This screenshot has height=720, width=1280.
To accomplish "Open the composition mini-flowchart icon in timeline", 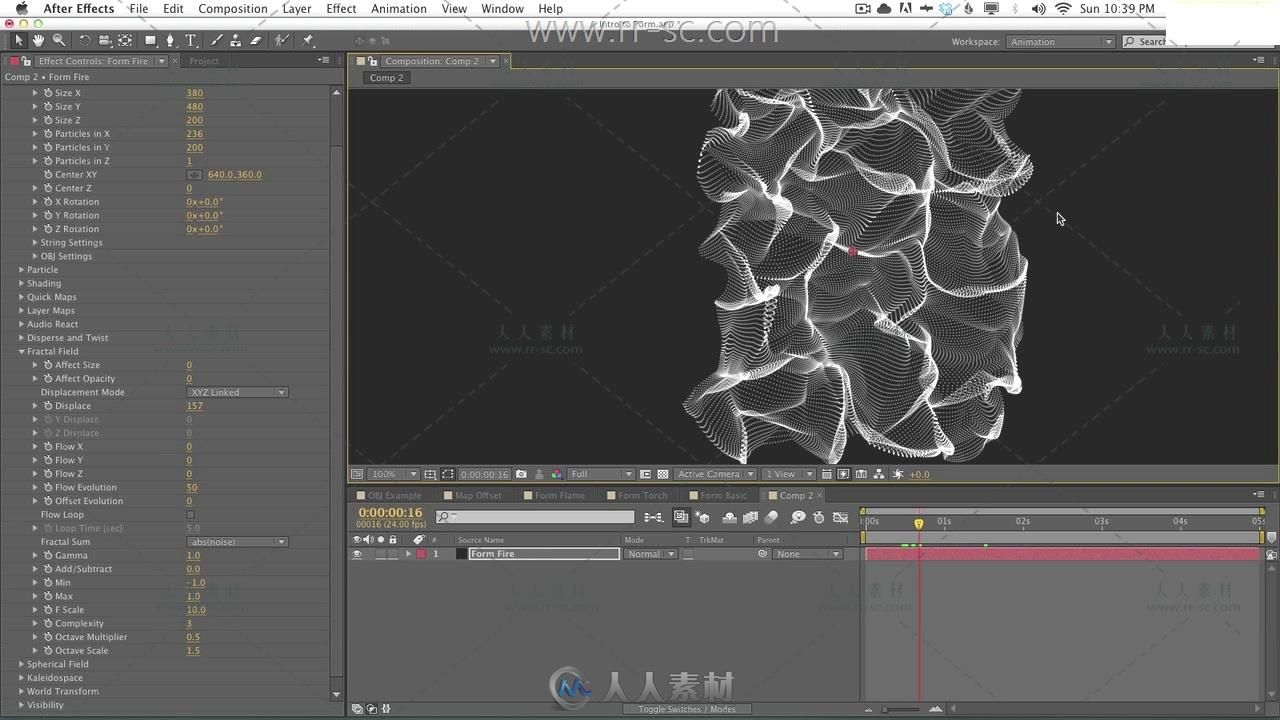I will (653, 517).
